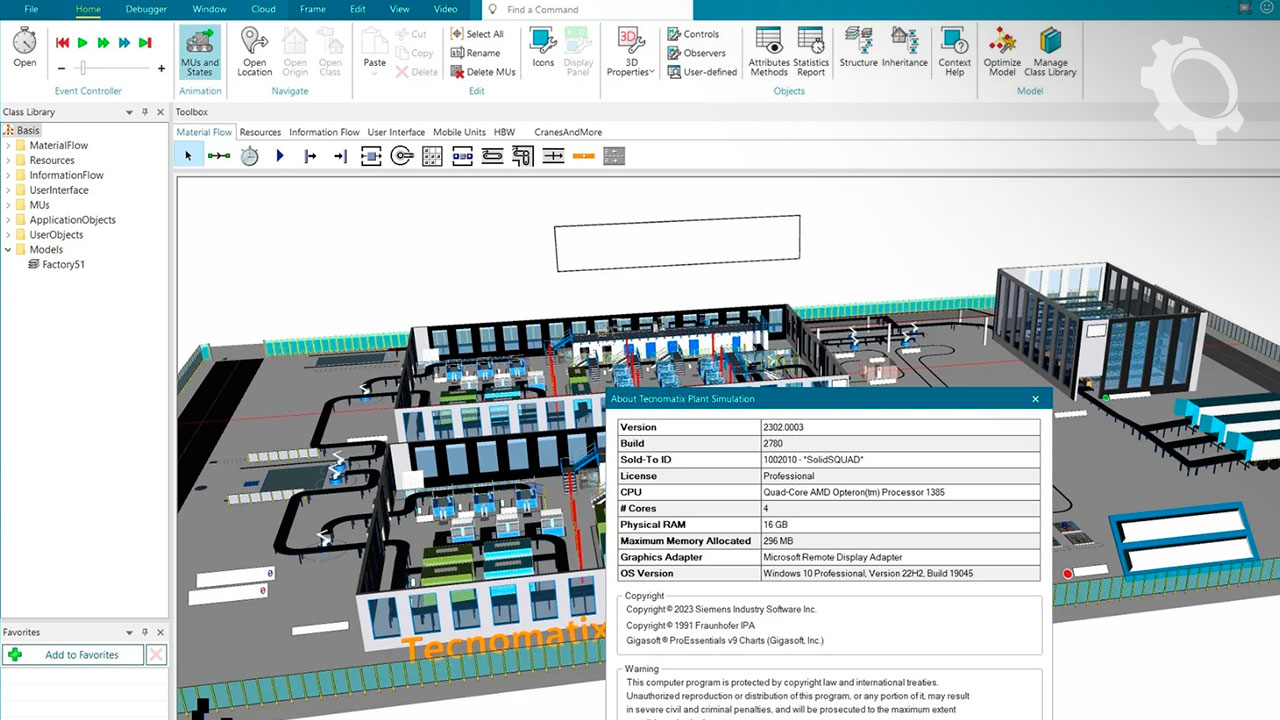Click Rename in Edit group
The height and width of the screenshot is (720, 1280).
click(x=475, y=53)
